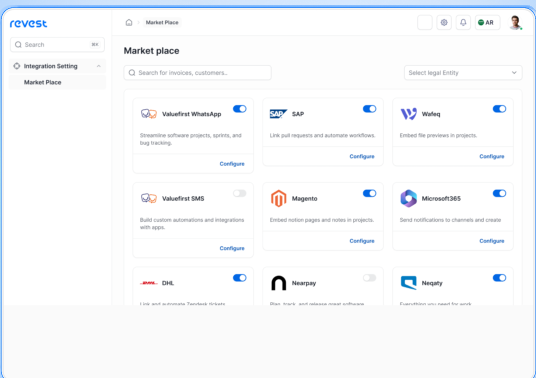Open the Select legal Entity dropdown
This screenshot has height=378, width=536.
click(463, 73)
